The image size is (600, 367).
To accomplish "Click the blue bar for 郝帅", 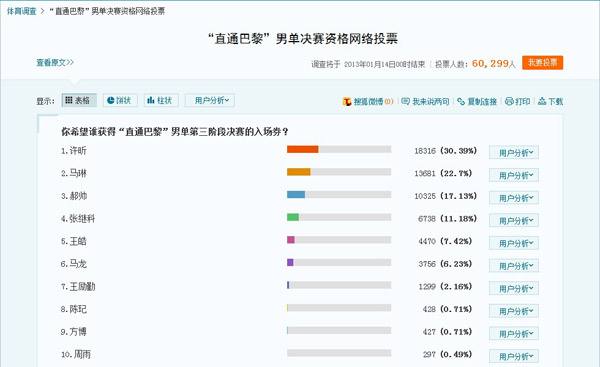I will pyautogui.click(x=296, y=194).
